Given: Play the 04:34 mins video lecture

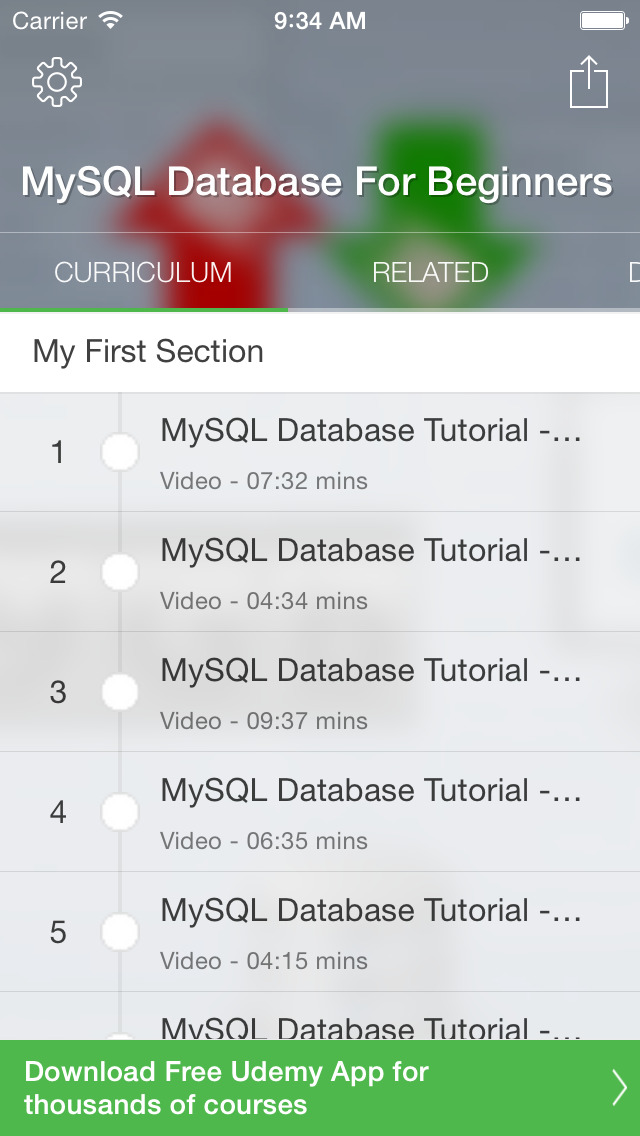Looking at the screenshot, I should (x=370, y=572).
